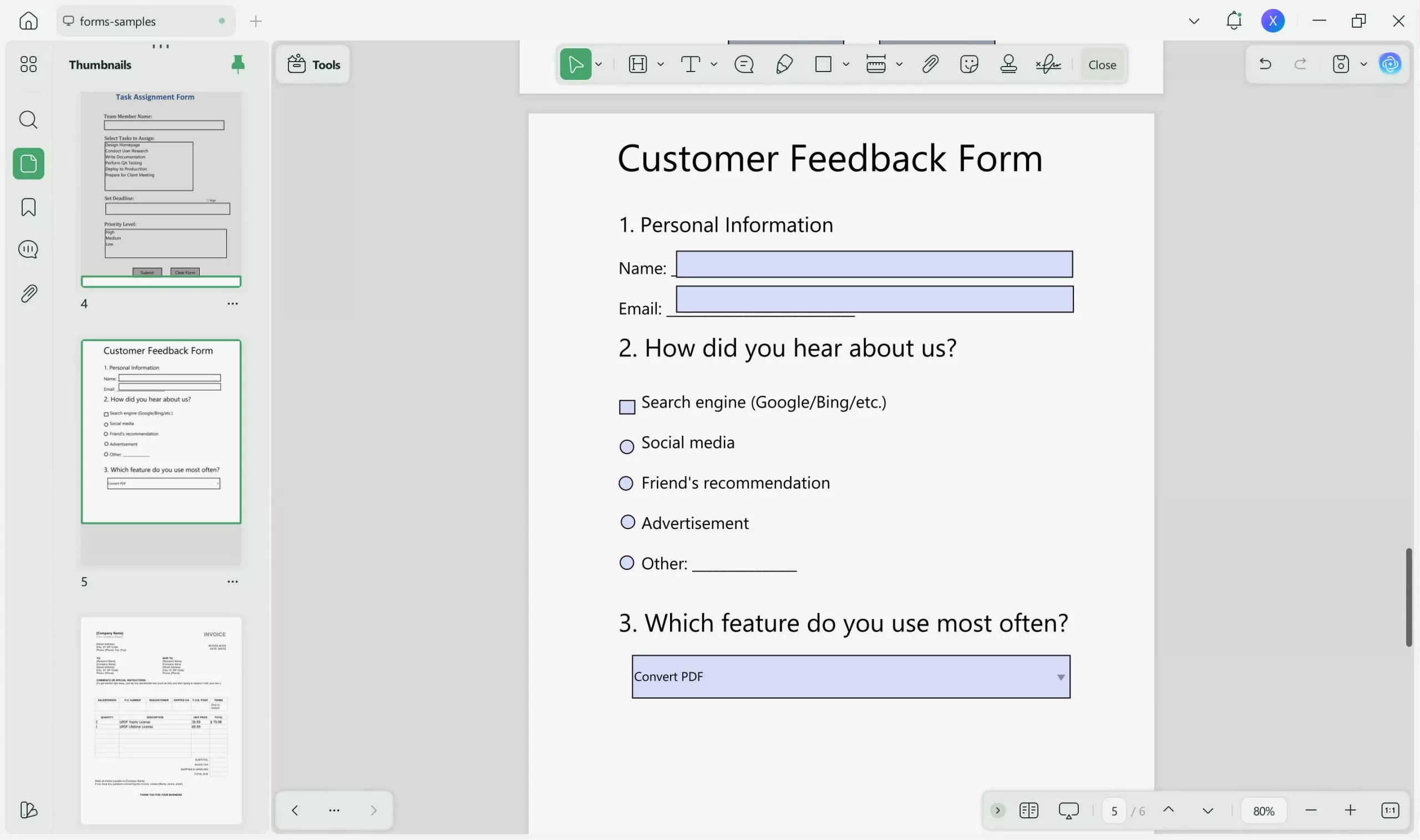Pick the Stamp tool
This screenshot has width=1420, height=840.
(x=1008, y=64)
